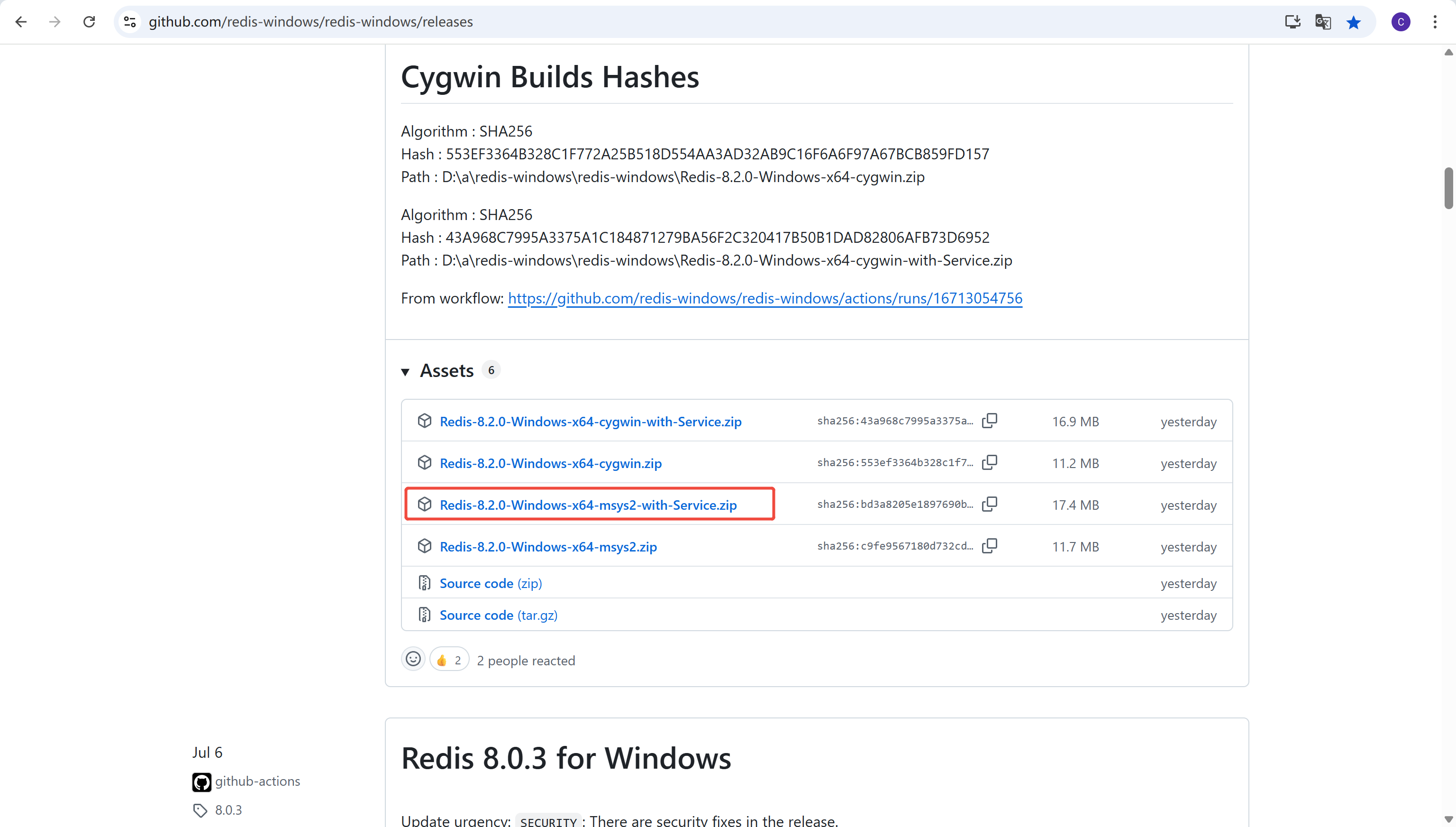The image size is (1456, 827).
Task: Copy sha256 of Windows-x64-cygwin.zip
Action: coord(990,462)
